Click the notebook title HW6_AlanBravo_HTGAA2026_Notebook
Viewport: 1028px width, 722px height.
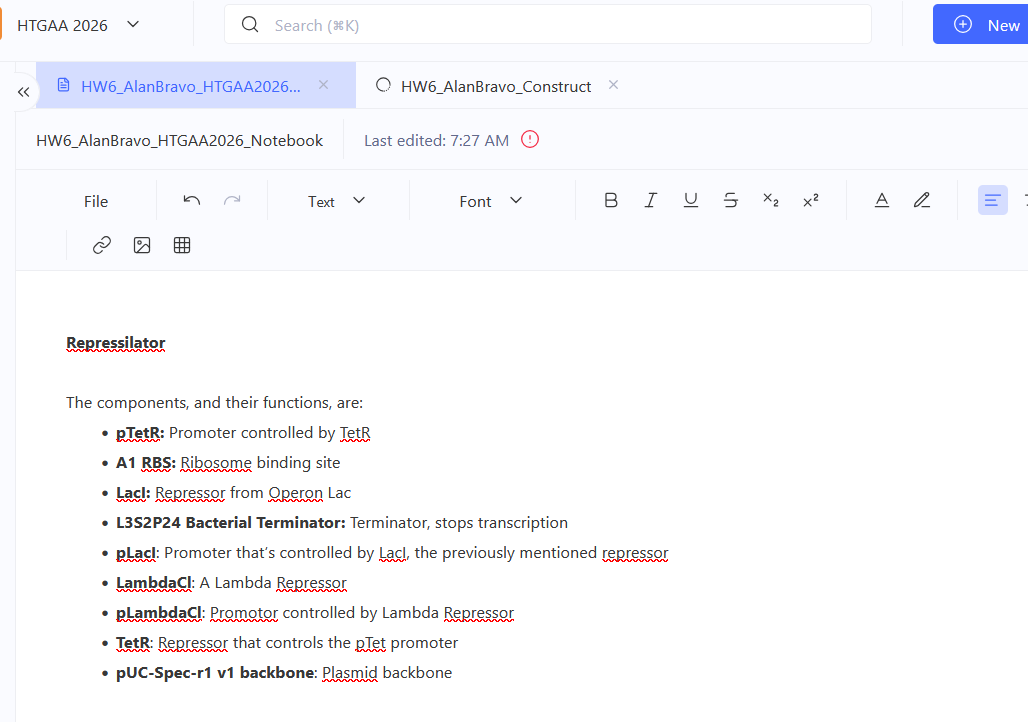pos(179,141)
